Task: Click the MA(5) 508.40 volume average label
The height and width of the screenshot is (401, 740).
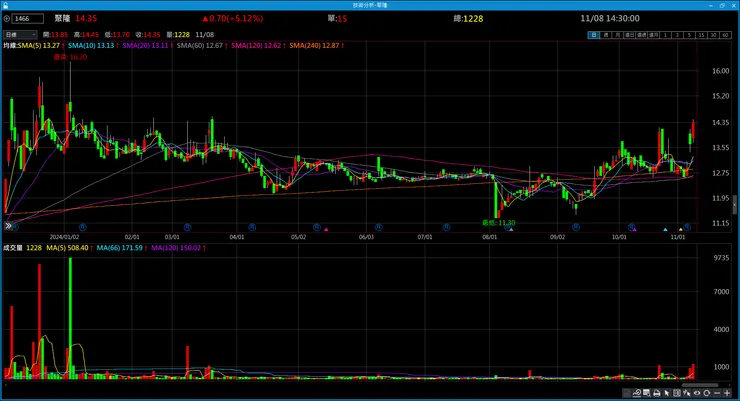Action: pyautogui.click(x=67, y=248)
